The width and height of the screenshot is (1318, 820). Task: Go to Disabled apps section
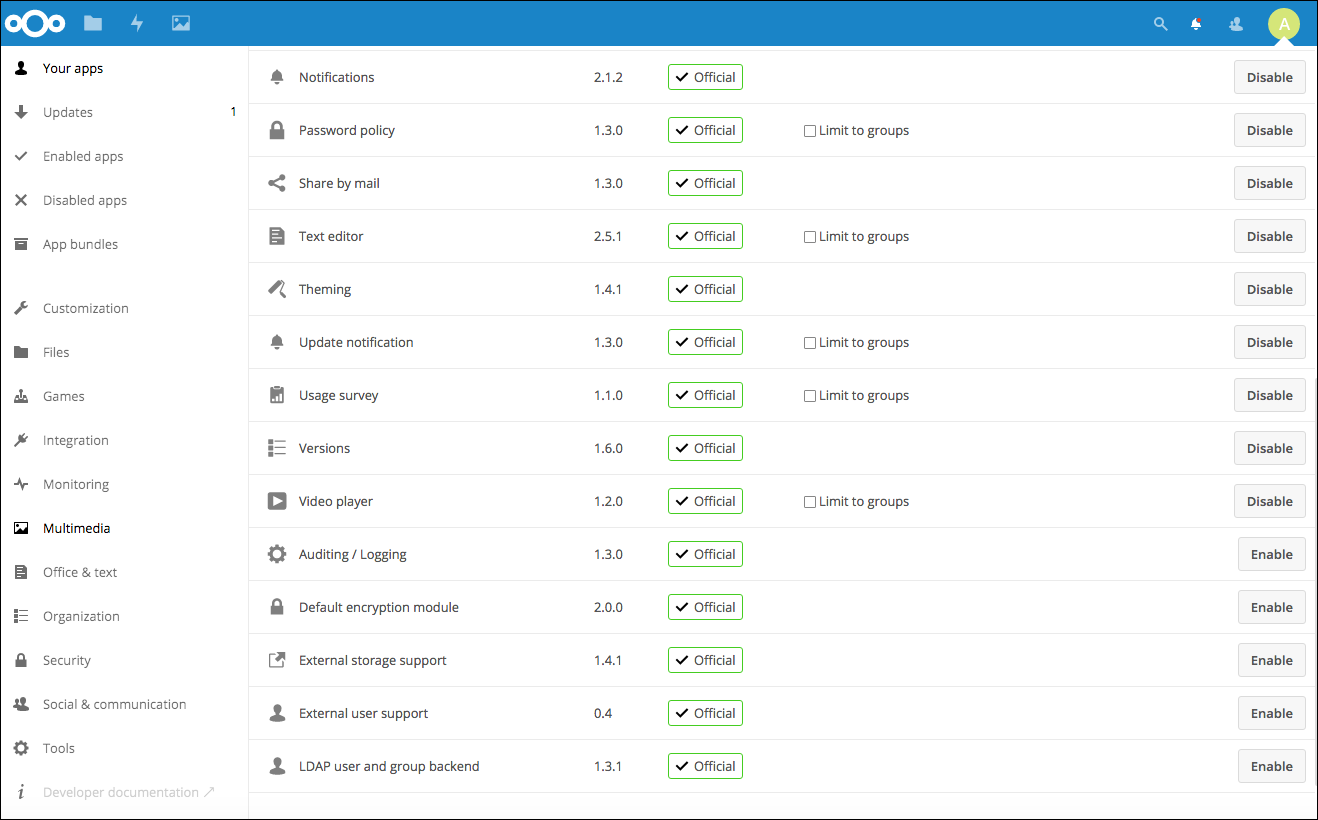click(x=85, y=201)
